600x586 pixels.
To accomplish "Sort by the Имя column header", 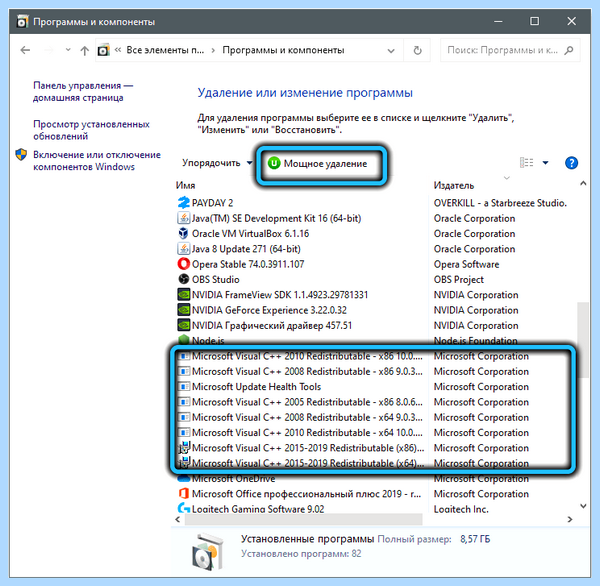I will 186,185.
